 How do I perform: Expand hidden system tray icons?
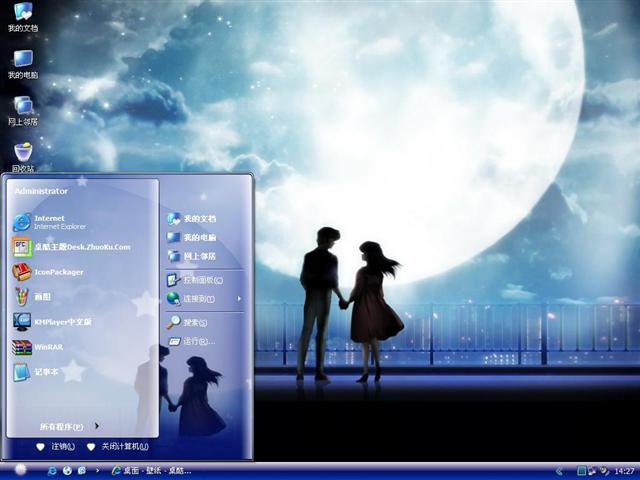559,471
